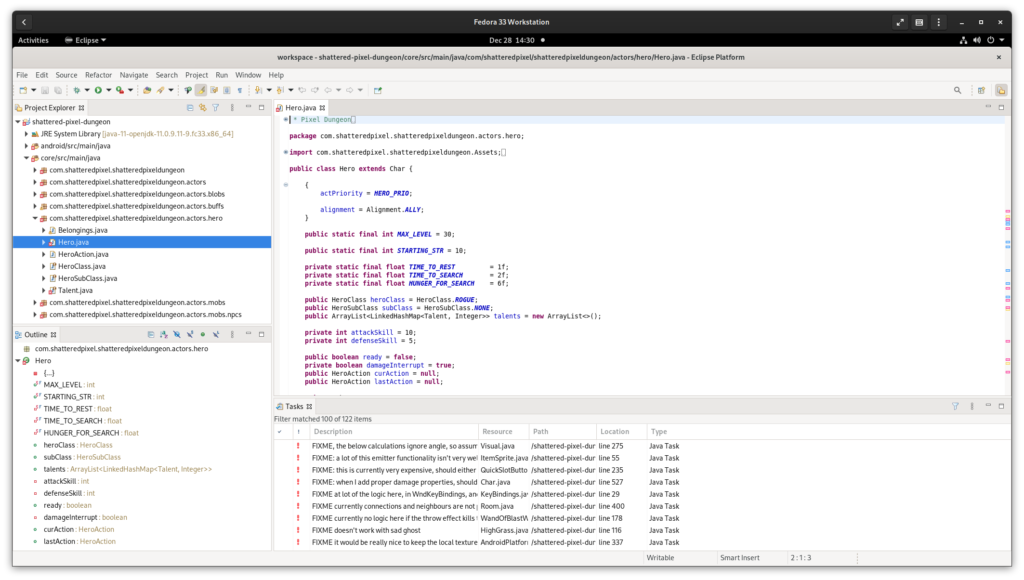Open the GNOME Activities overview

(x=33, y=40)
